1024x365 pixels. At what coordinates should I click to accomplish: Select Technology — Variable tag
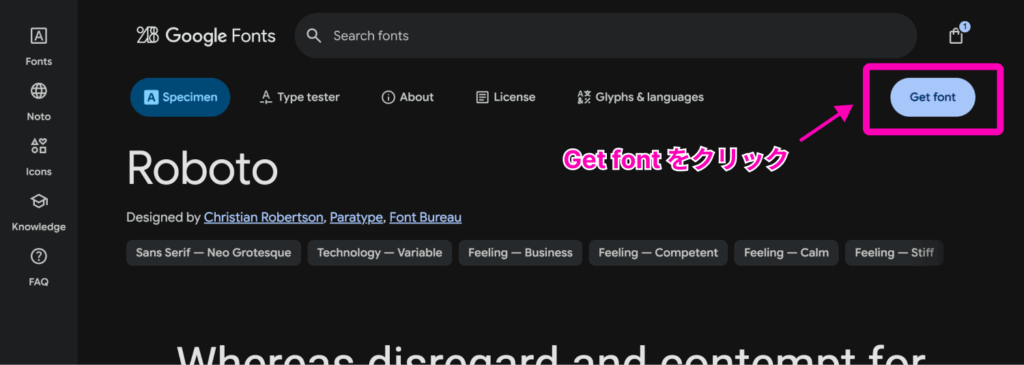[379, 253]
